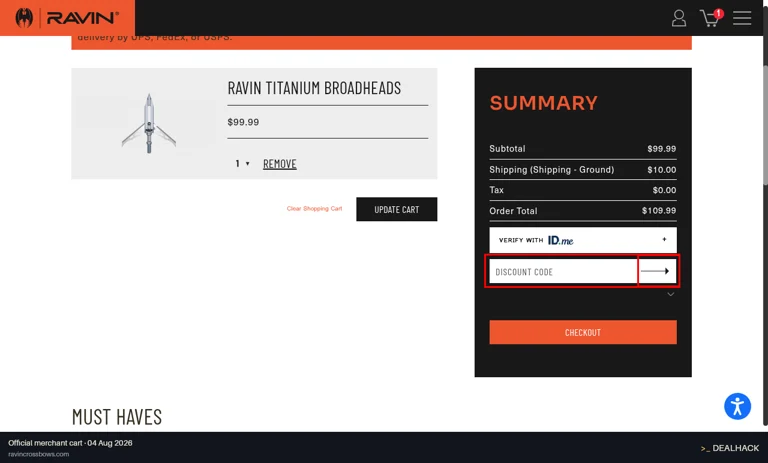
Task: Select the $99.99 item price text
Action: (243, 122)
